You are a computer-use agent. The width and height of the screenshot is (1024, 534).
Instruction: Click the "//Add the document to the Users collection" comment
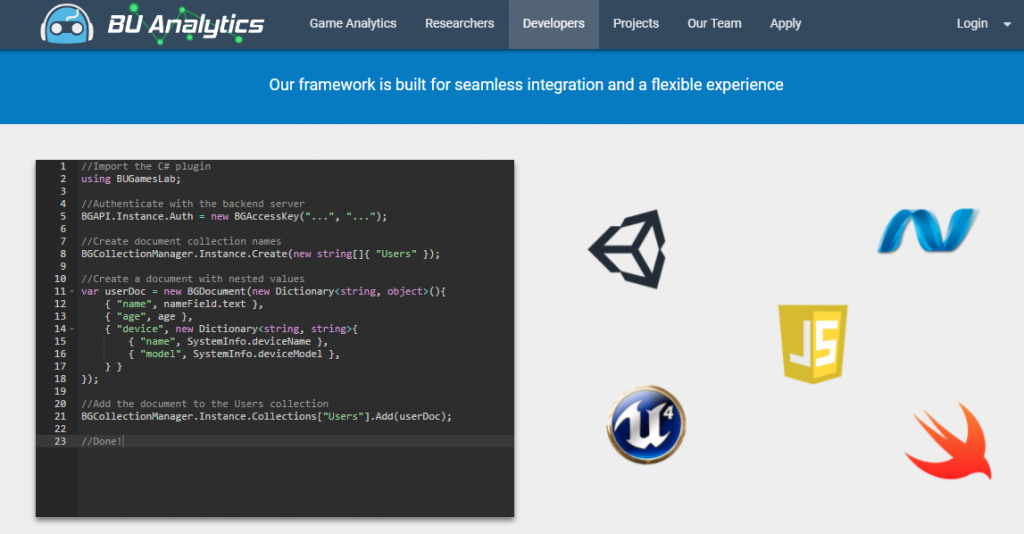pos(204,404)
